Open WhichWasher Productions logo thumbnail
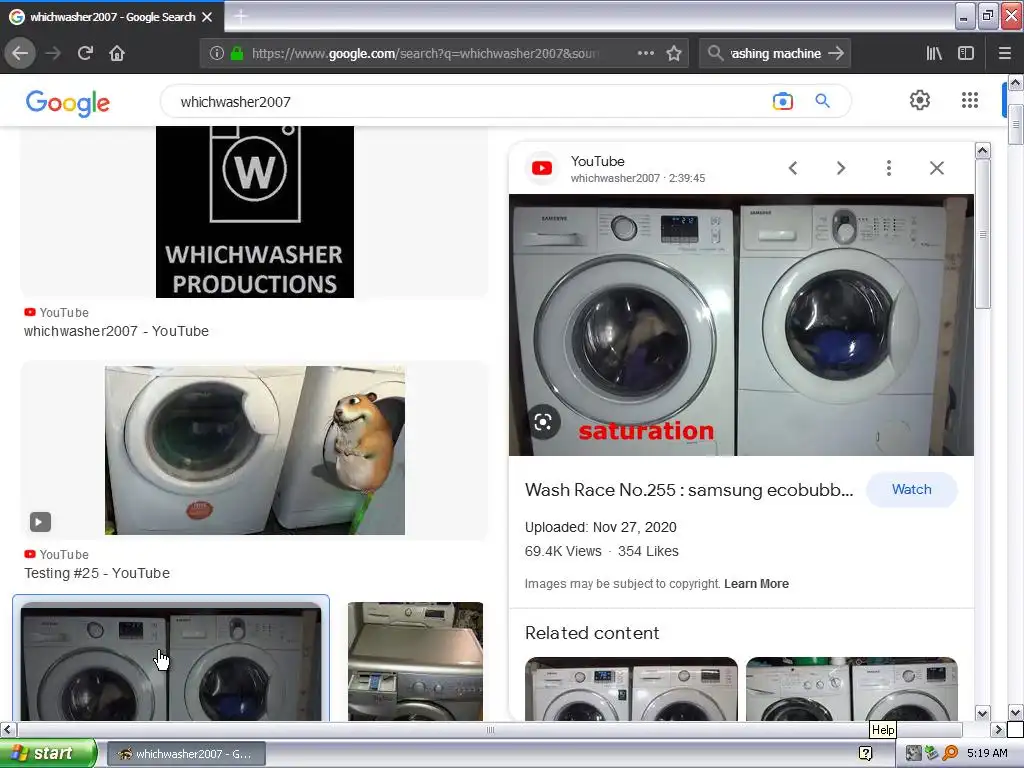Screen dimensions: 1024x768 (255, 212)
